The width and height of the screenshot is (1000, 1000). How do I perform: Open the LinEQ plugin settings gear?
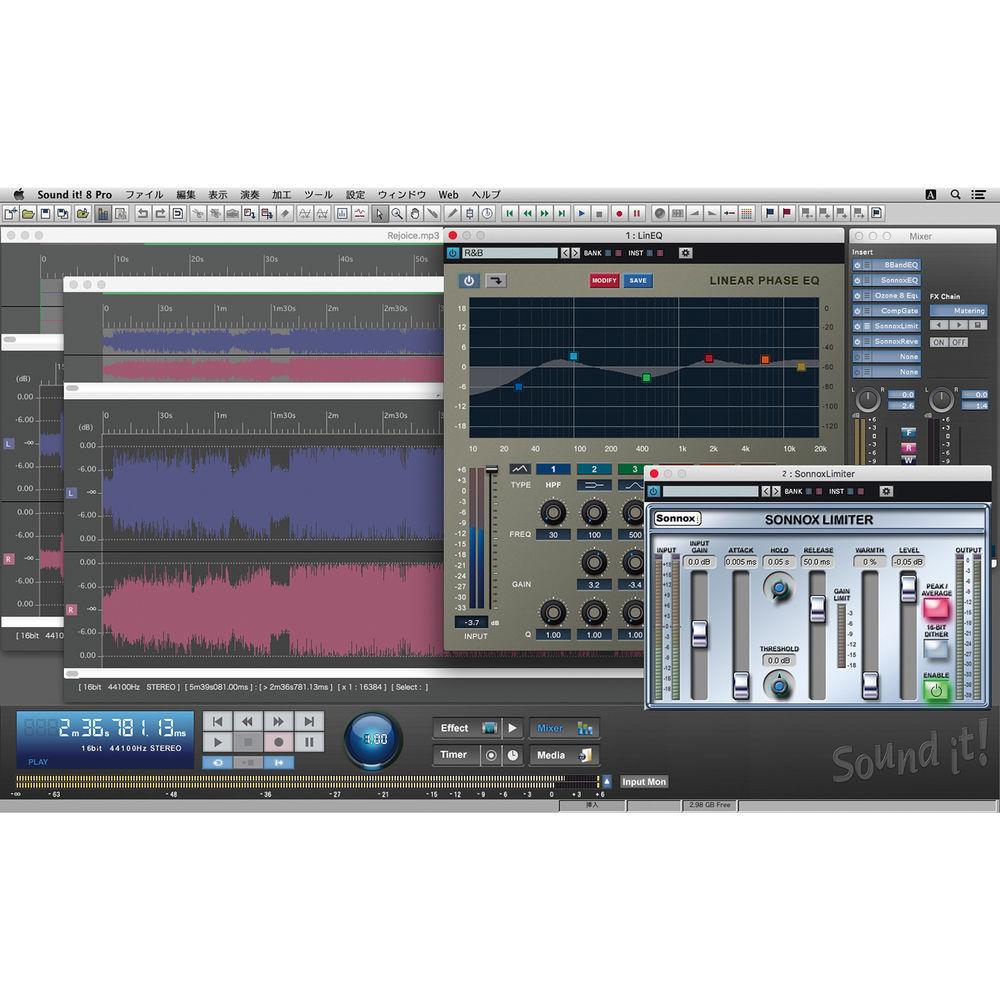(x=685, y=253)
